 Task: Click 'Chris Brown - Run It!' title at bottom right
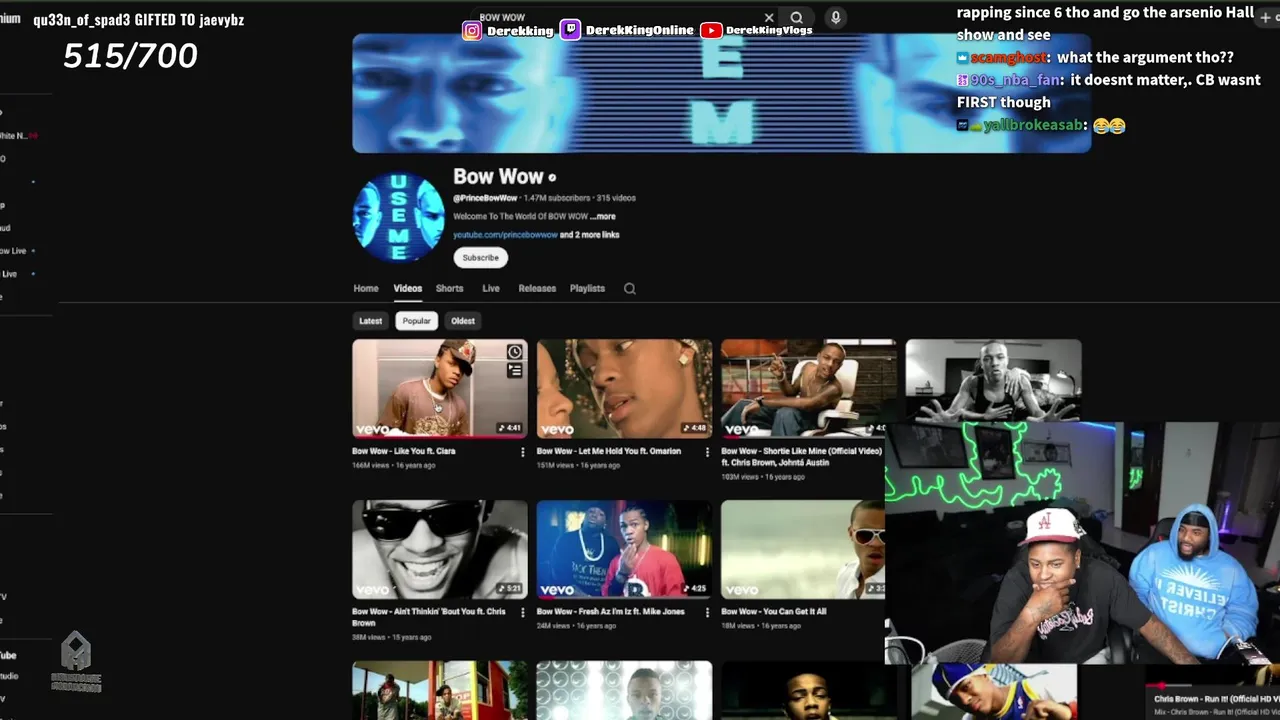pos(1216,698)
